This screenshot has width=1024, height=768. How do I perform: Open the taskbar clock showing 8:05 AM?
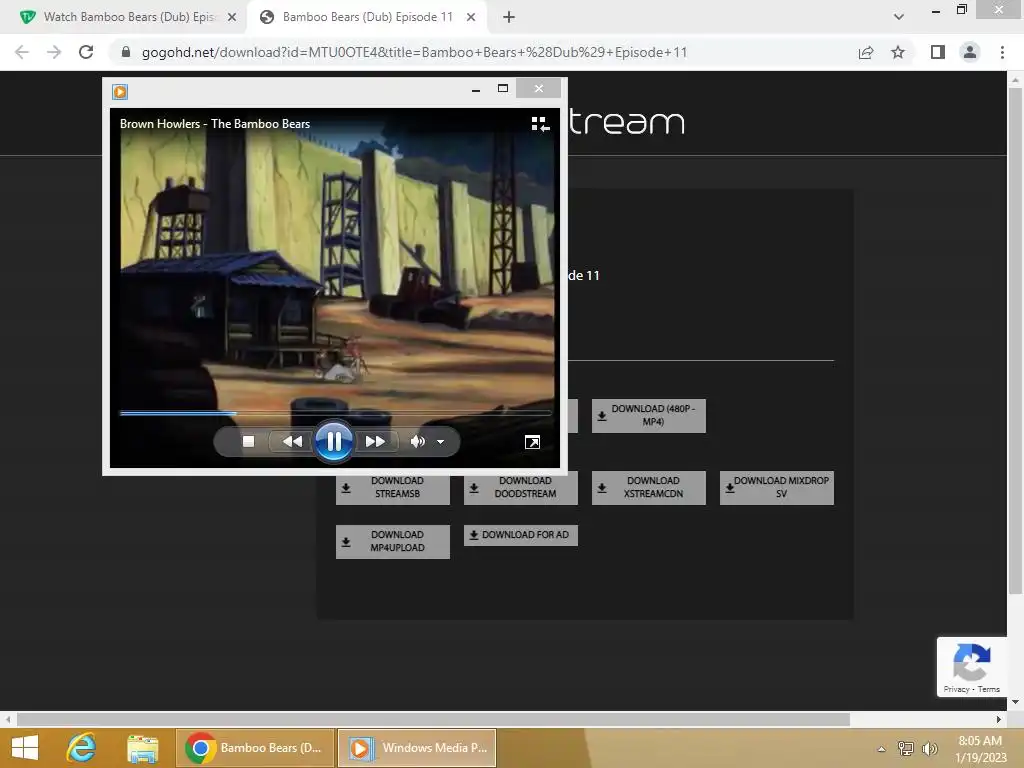[980, 749]
